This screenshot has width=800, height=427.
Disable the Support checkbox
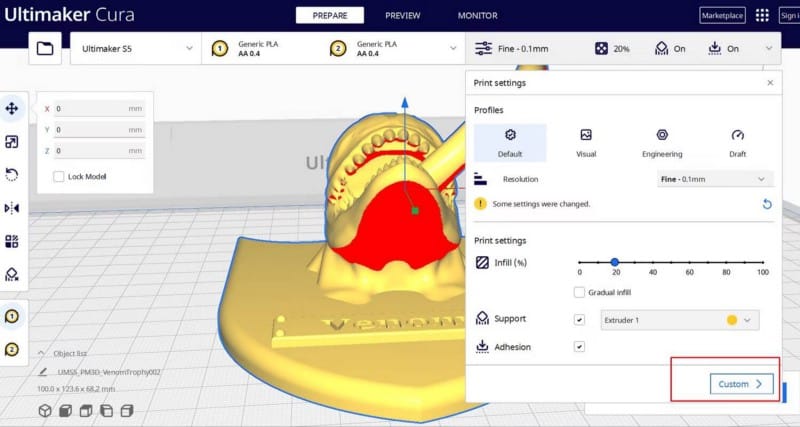tap(579, 320)
